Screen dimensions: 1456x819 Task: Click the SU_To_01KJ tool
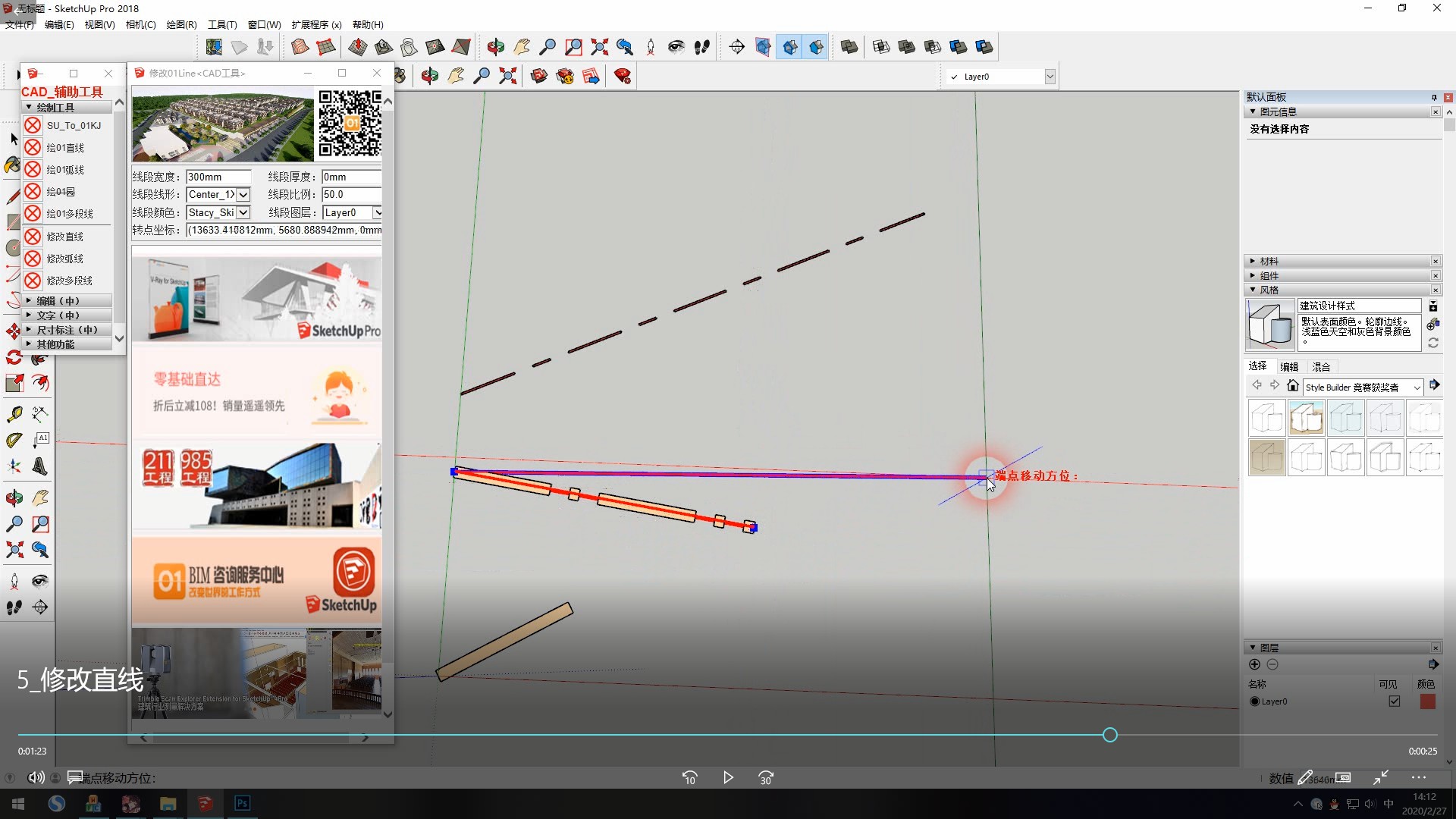pos(64,125)
